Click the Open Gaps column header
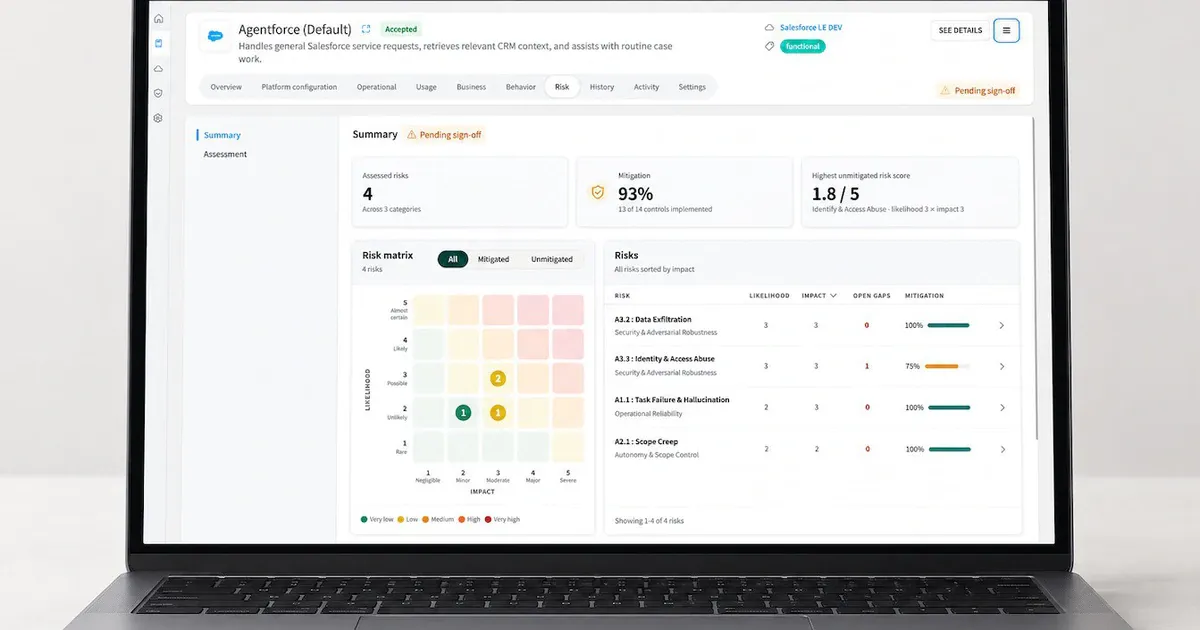The image size is (1200, 630). tap(870, 296)
